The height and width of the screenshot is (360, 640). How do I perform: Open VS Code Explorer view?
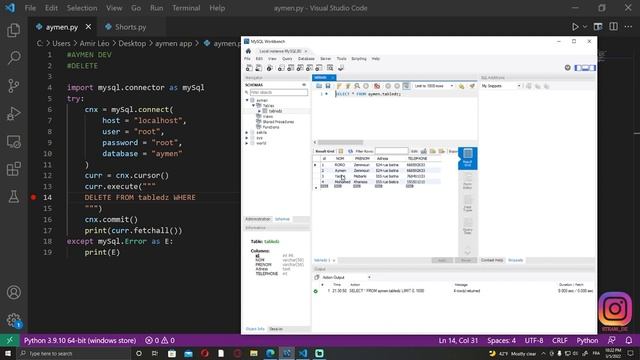(13, 30)
